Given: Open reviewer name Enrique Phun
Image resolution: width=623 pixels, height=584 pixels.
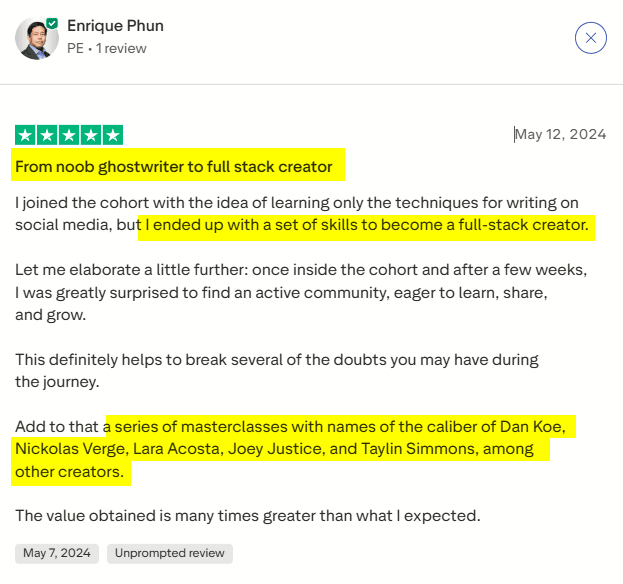Looking at the screenshot, I should pyautogui.click(x=115, y=26).
